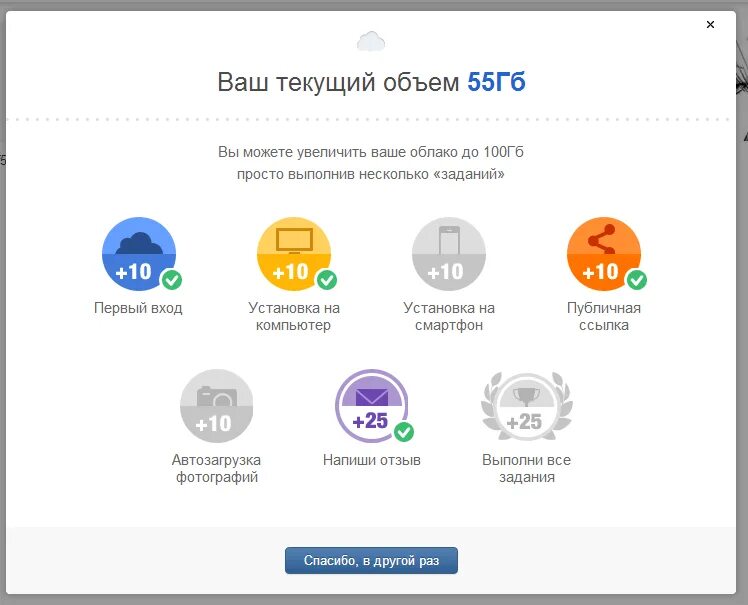Click the orange share 'Публичная ссылка' badge
748x605 pixels.
pos(604,254)
